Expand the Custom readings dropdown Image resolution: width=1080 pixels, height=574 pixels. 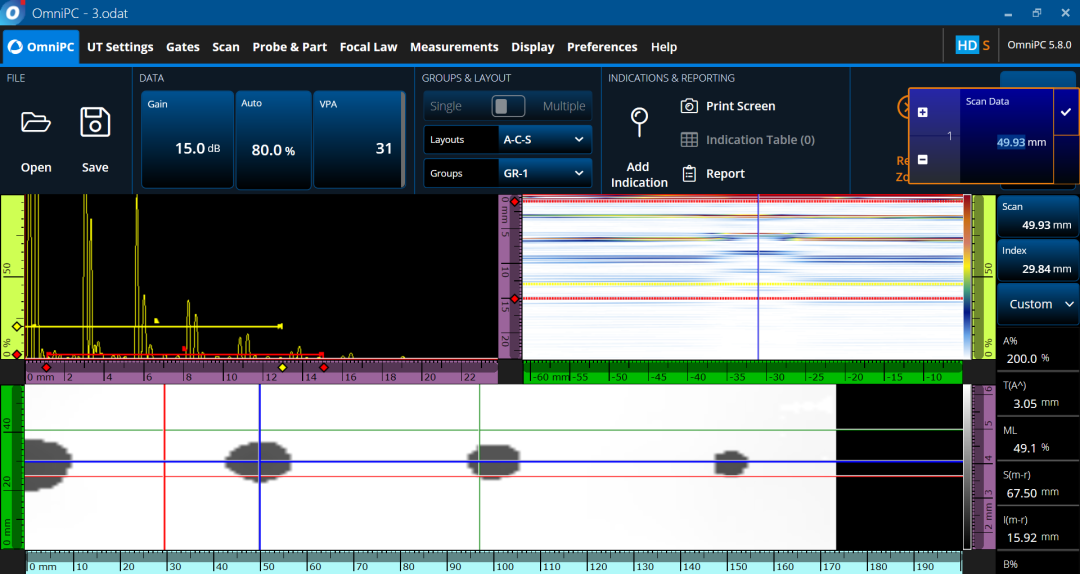(1038, 304)
